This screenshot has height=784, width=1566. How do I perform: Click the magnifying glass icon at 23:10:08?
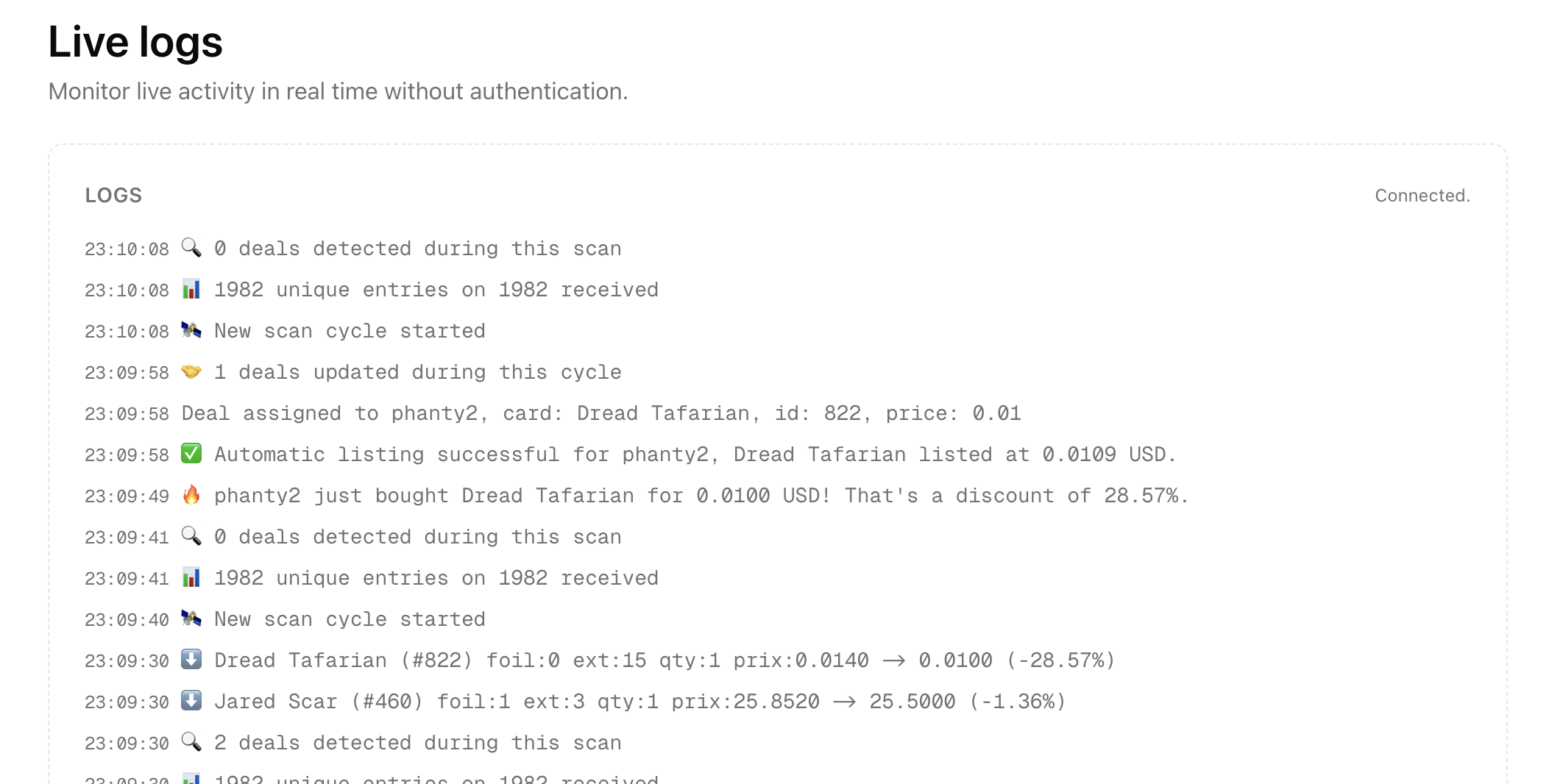click(191, 248)
